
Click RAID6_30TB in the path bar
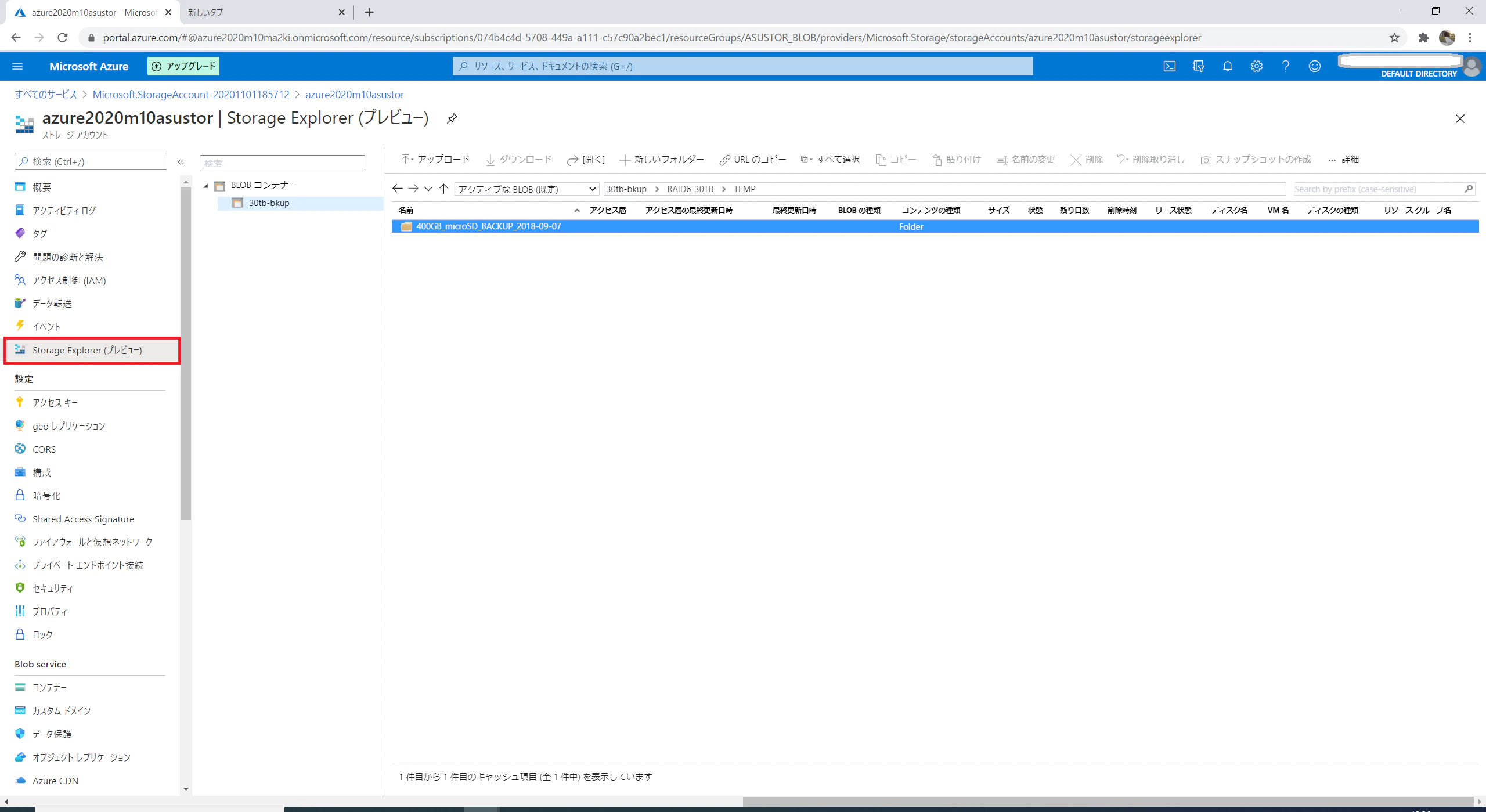click(690, 189)
